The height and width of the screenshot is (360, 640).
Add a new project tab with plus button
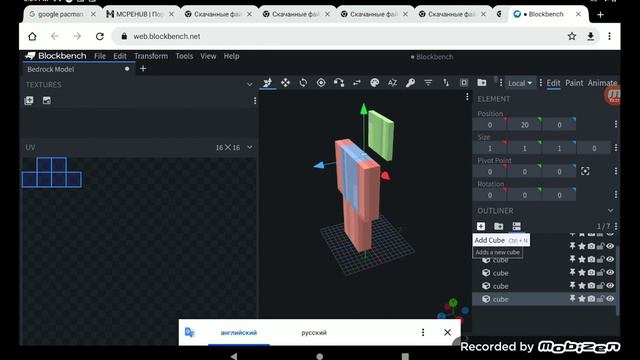pyautogui.click(x=143, y=69)
